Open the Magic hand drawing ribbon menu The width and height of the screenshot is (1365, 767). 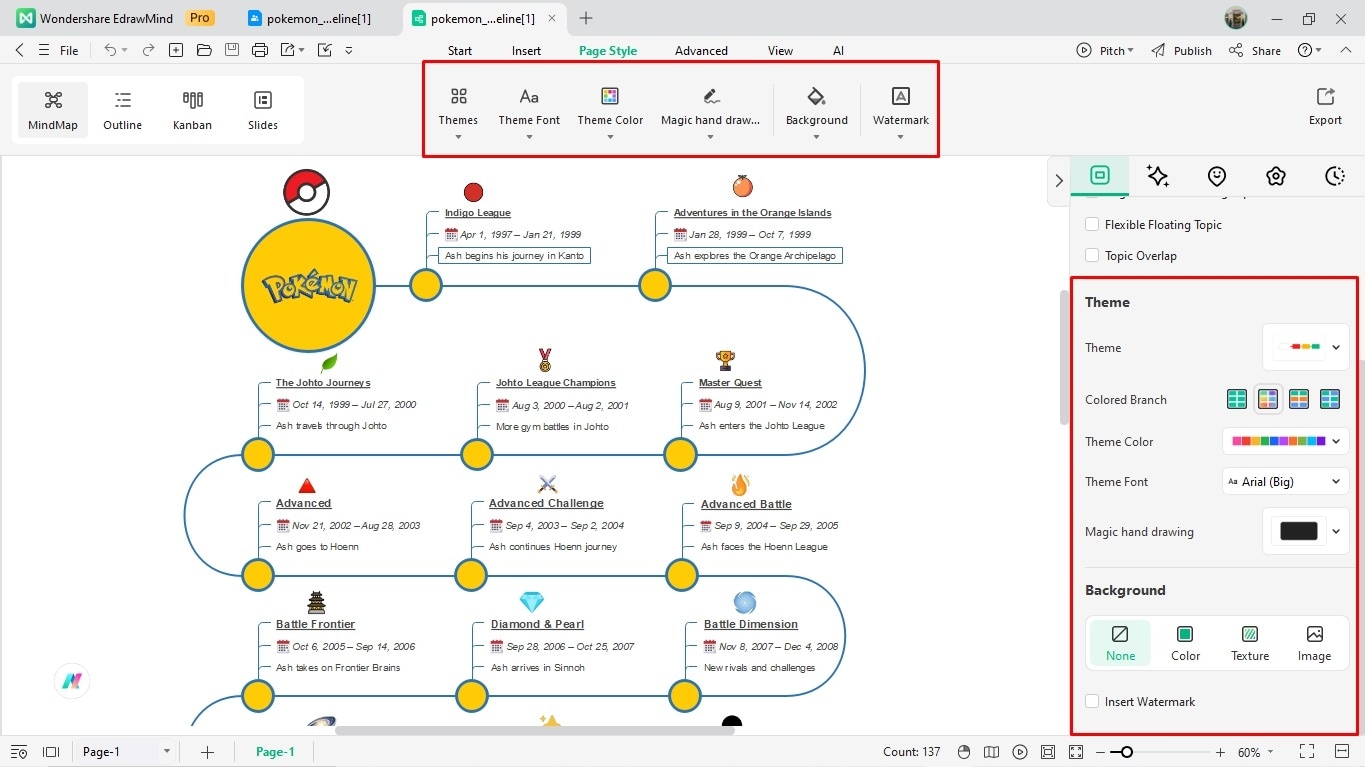coord(710,110)
